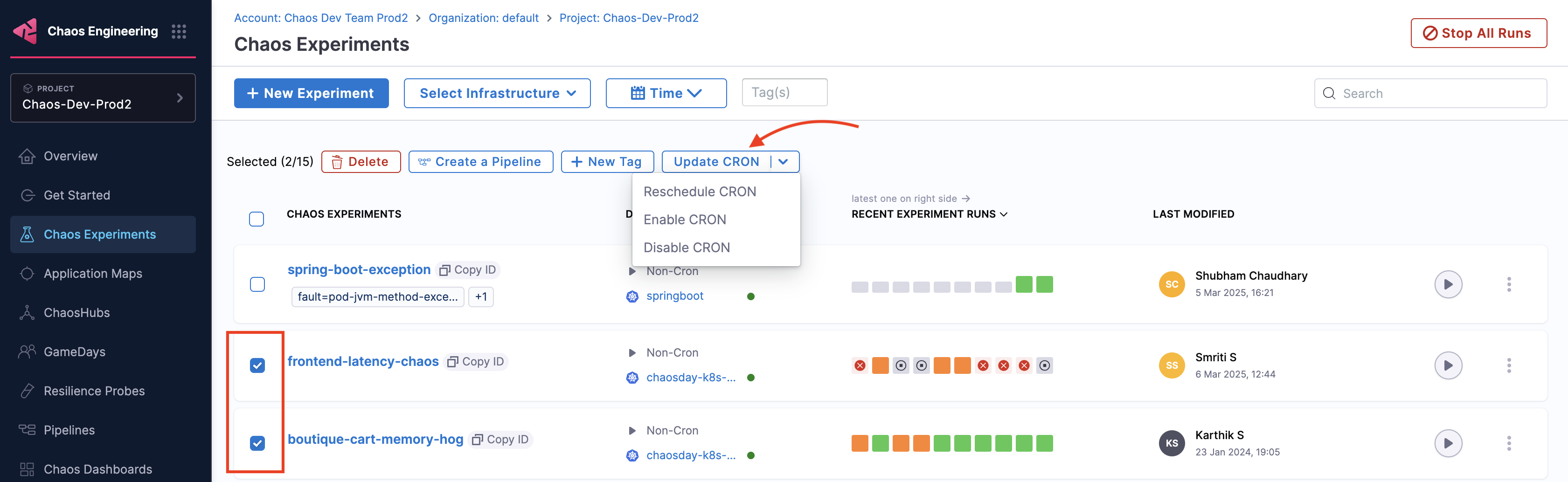Run the boutique-cart-memory-hog experiment
This screenshot has width=1568, height=482.
coord(1448,443)
